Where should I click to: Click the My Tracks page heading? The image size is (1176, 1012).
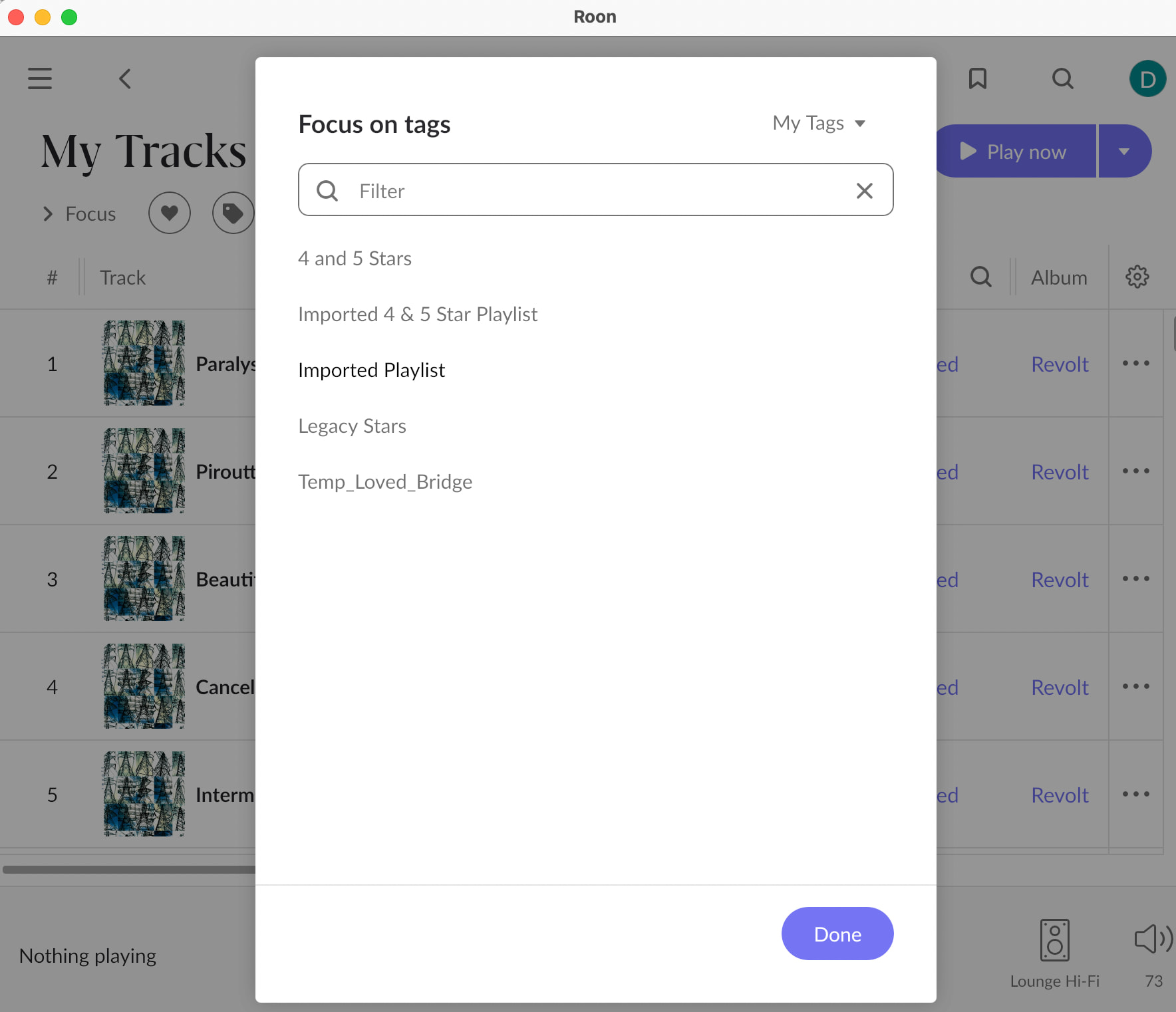[x=144, y=151]
